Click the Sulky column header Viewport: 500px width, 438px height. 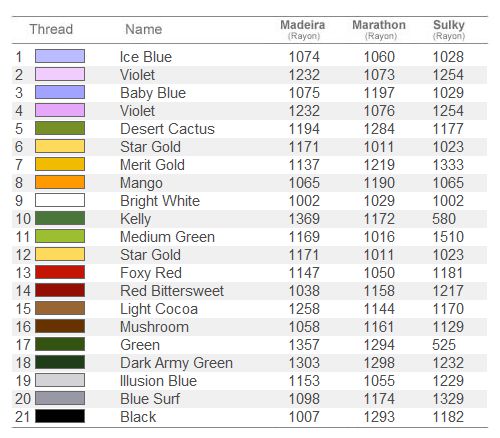pos(449,29)
